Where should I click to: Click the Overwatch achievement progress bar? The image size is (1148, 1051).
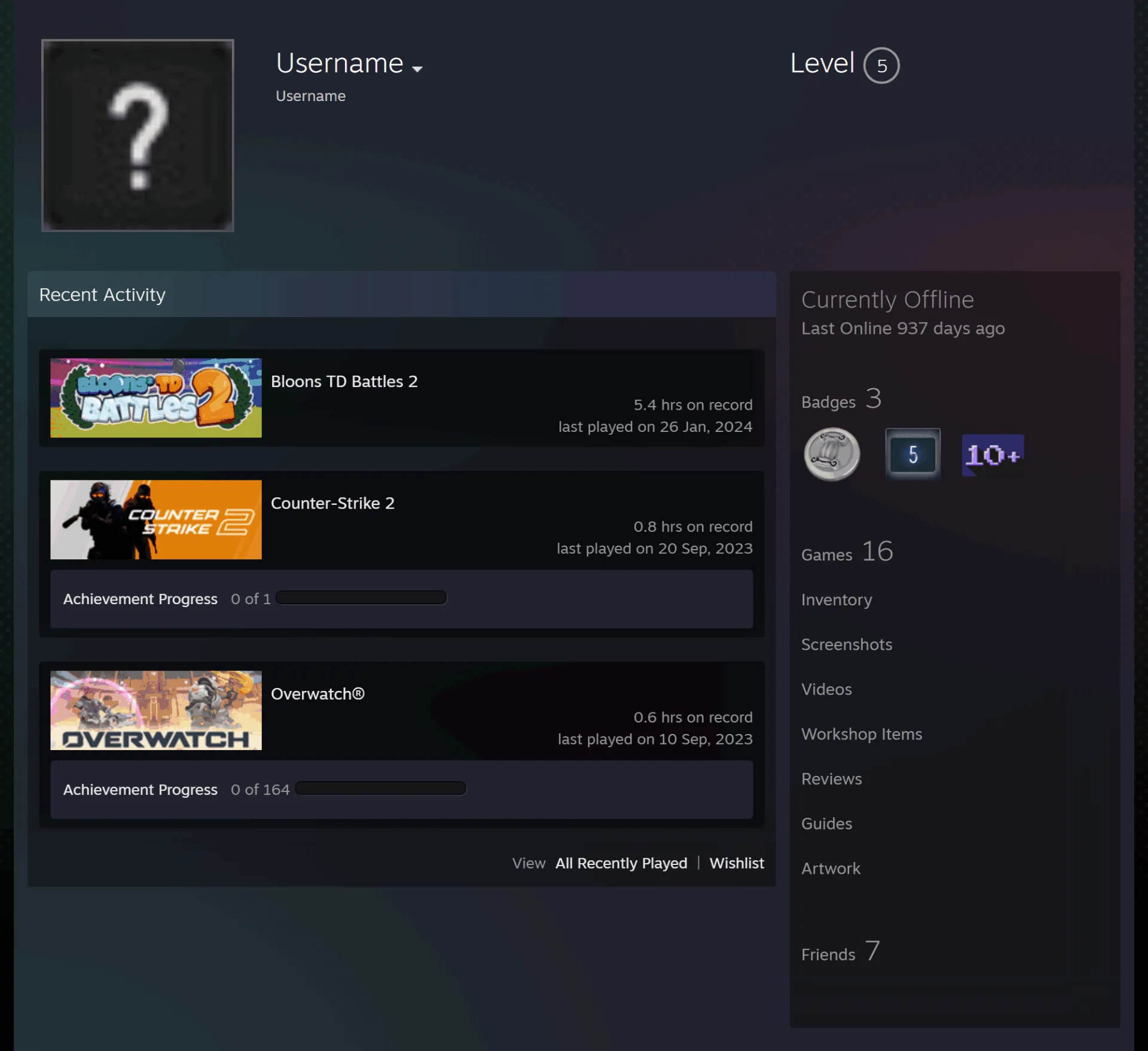380,788
